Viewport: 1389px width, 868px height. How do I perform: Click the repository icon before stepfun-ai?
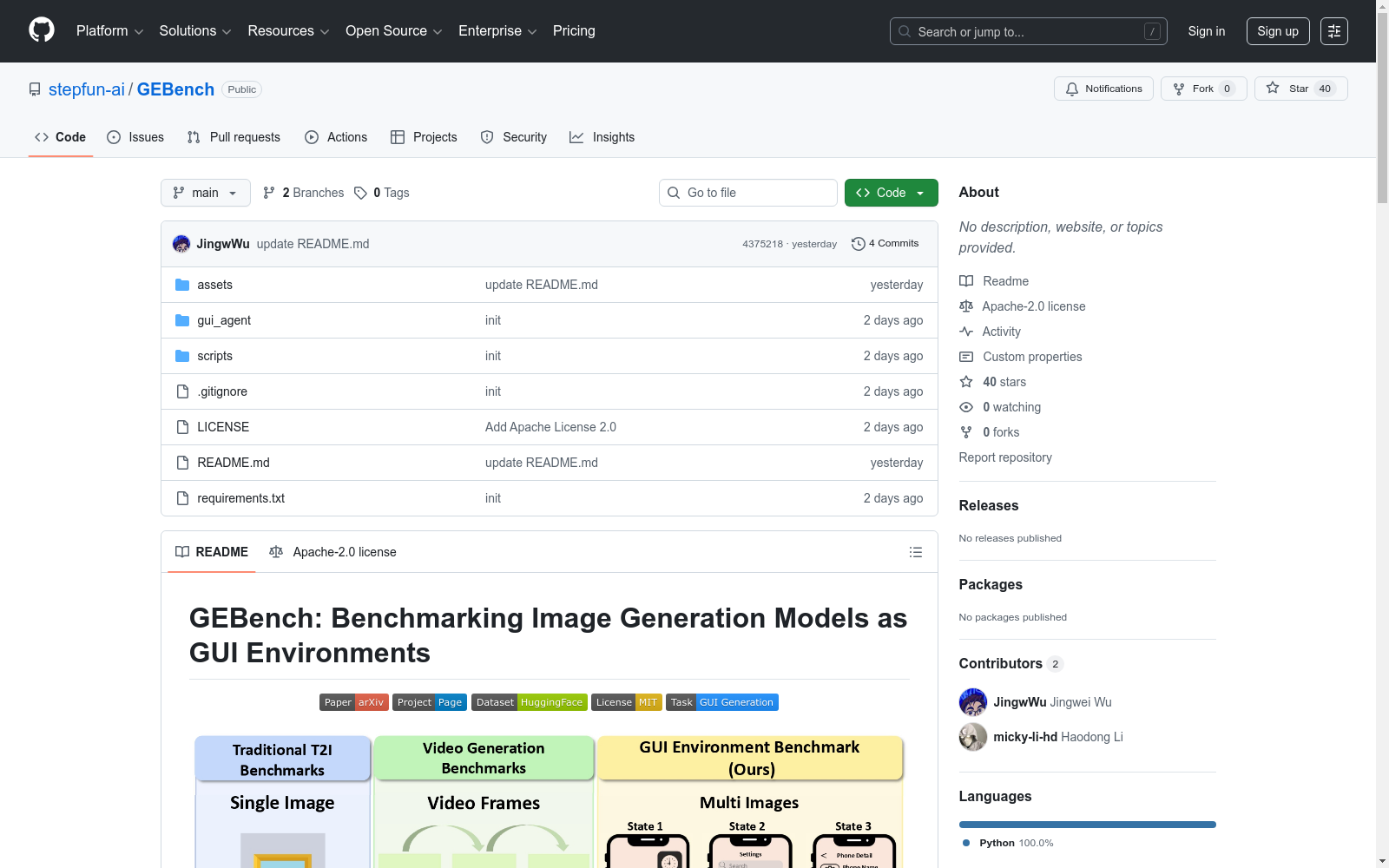pyautogui.click(x=35, y=89)
